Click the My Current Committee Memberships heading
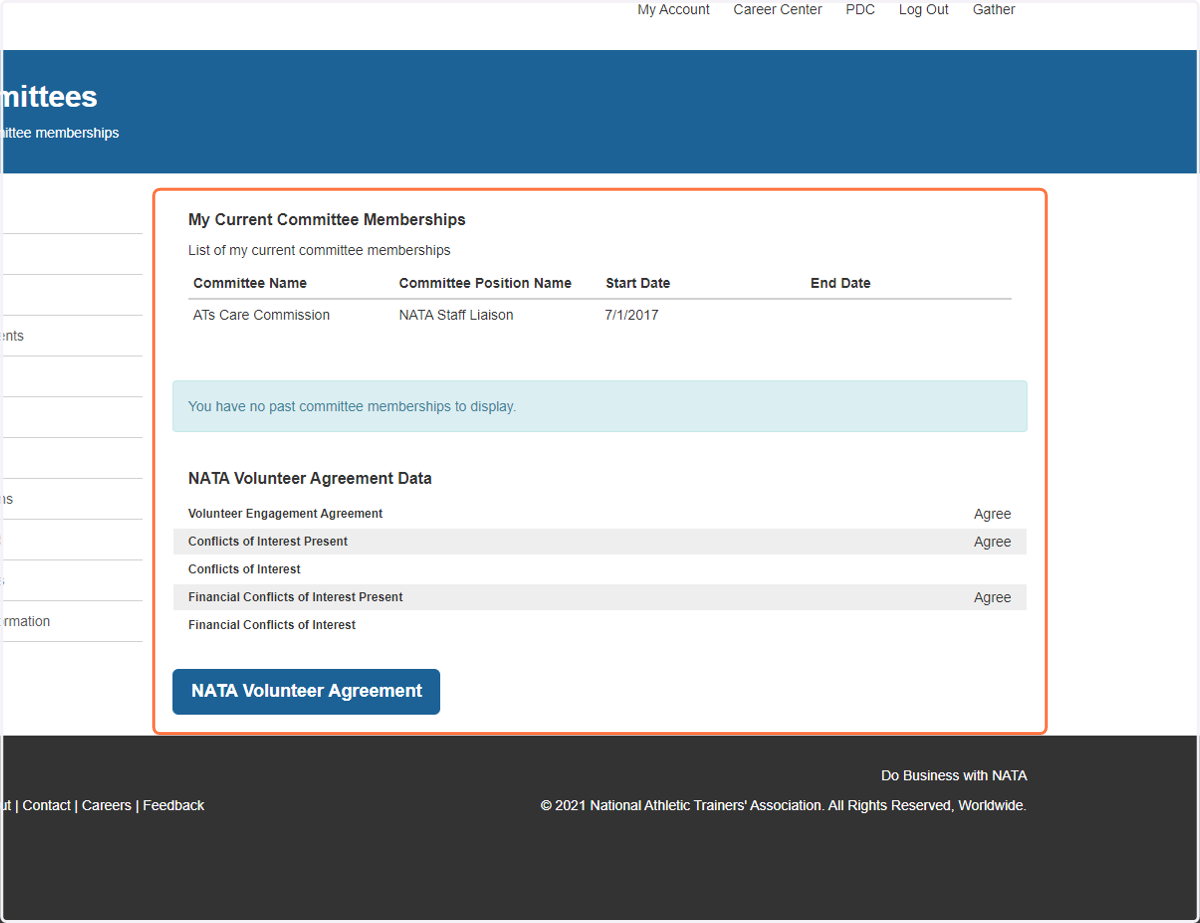The height and width of the screenshot is (923, 1200). point(327,220)
